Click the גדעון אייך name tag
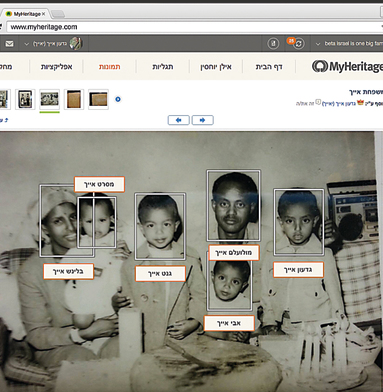 pyautogui.click(x=298, y=270)
